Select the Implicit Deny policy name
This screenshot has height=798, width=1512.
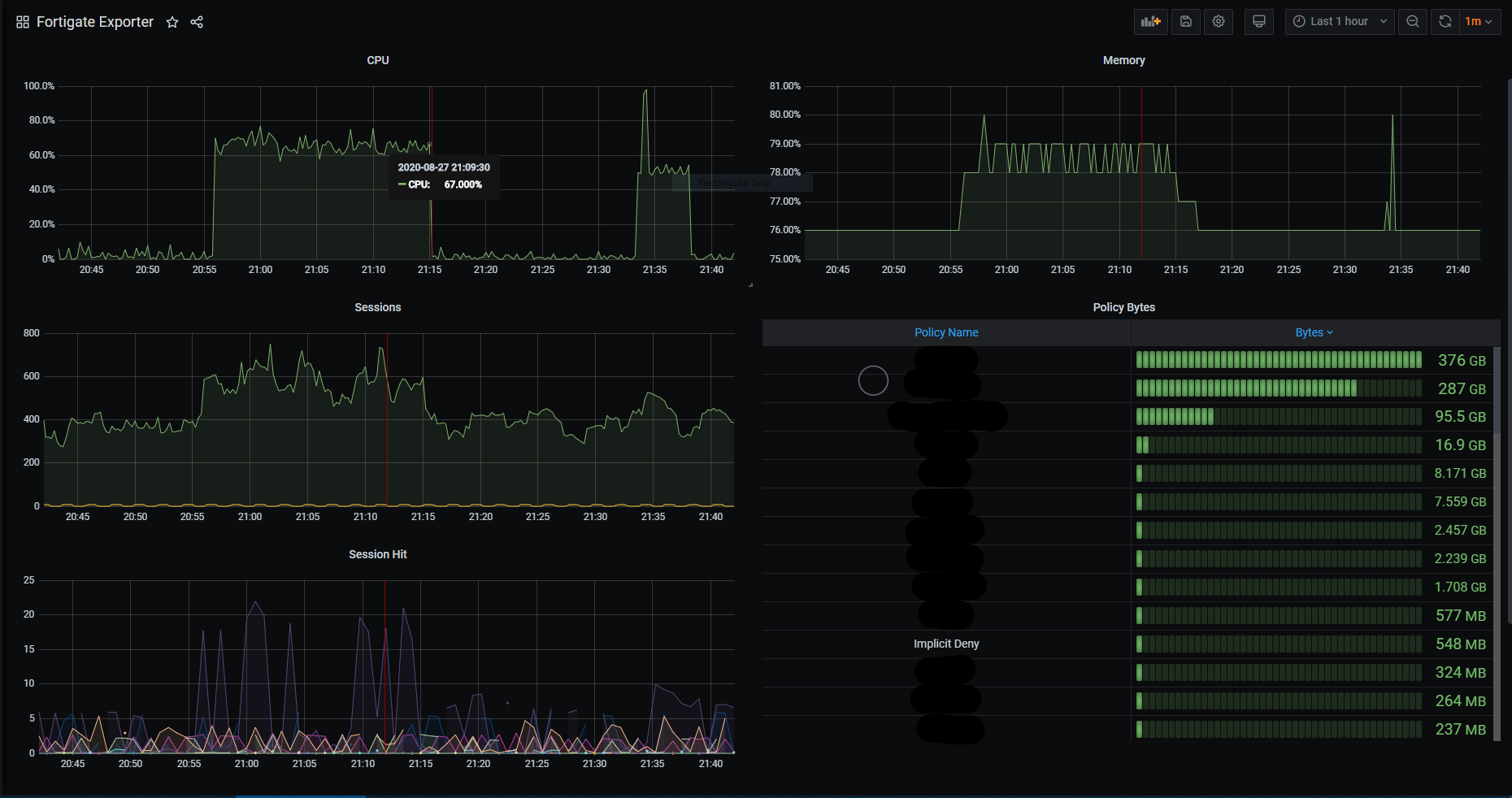(x=946, y=644)
